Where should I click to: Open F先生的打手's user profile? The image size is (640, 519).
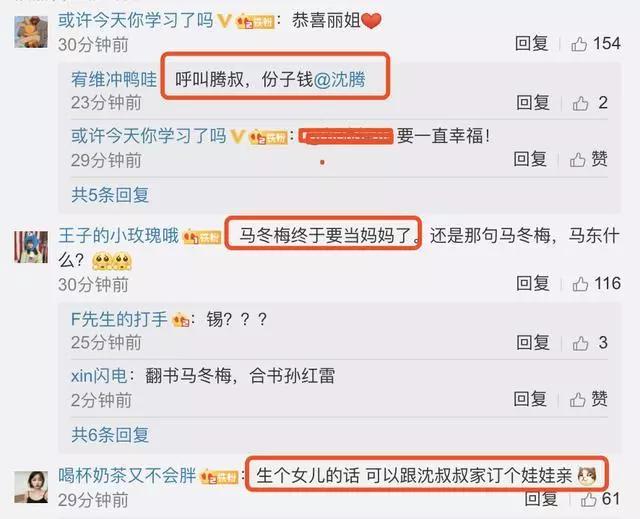click(x=119, y=319)
